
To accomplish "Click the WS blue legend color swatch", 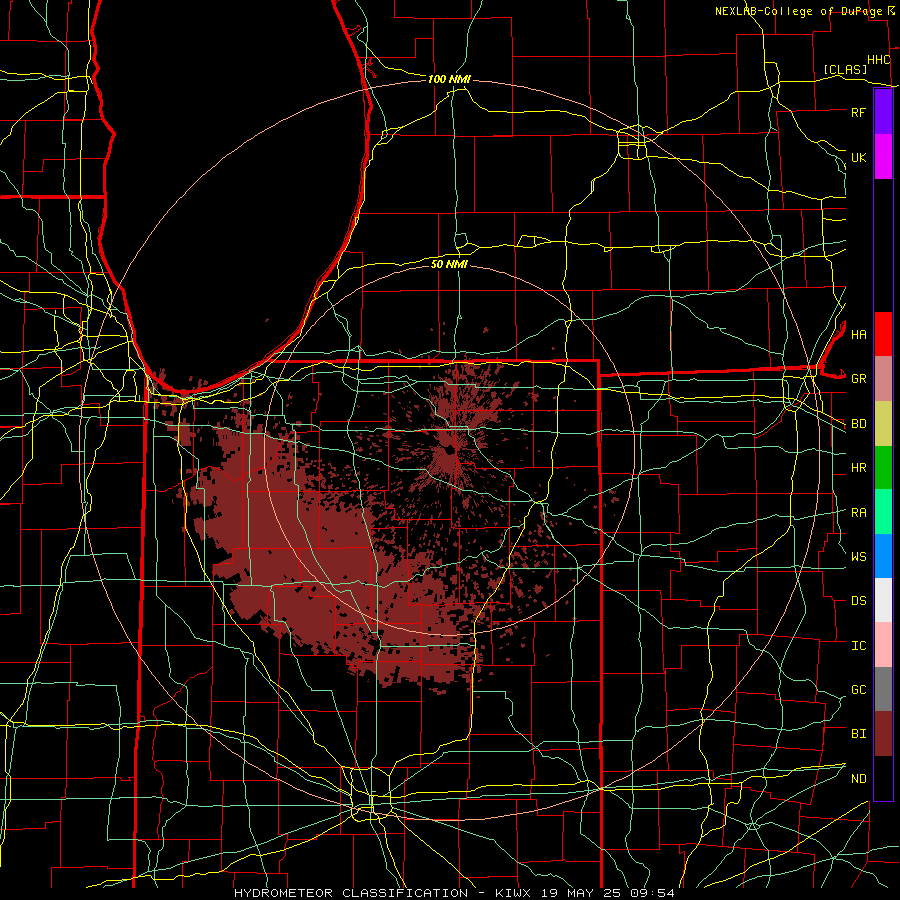I will (x=883, y=556).
